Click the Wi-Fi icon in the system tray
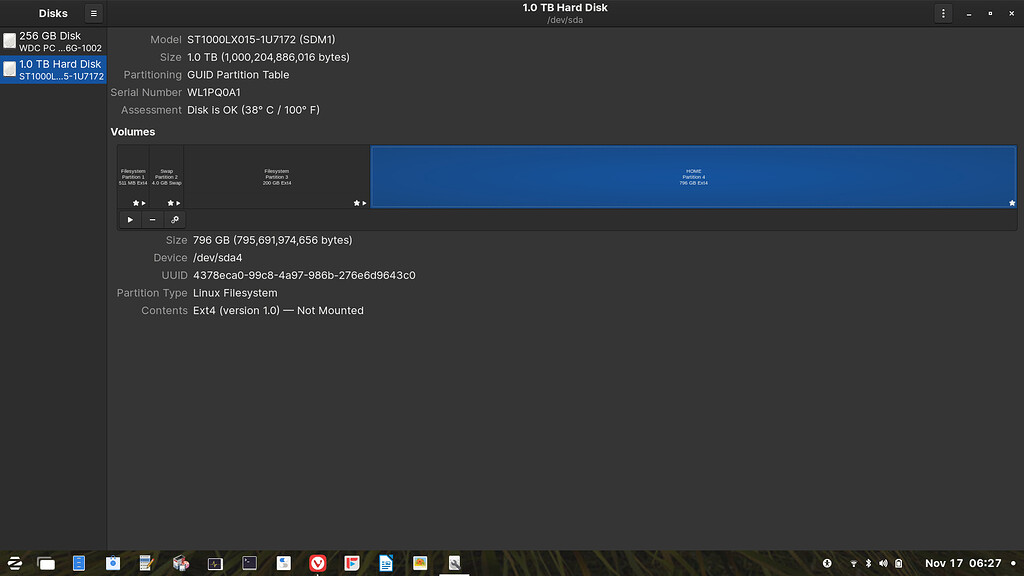Viewport: 1024px width, 576px height. (x=854, y=563)
